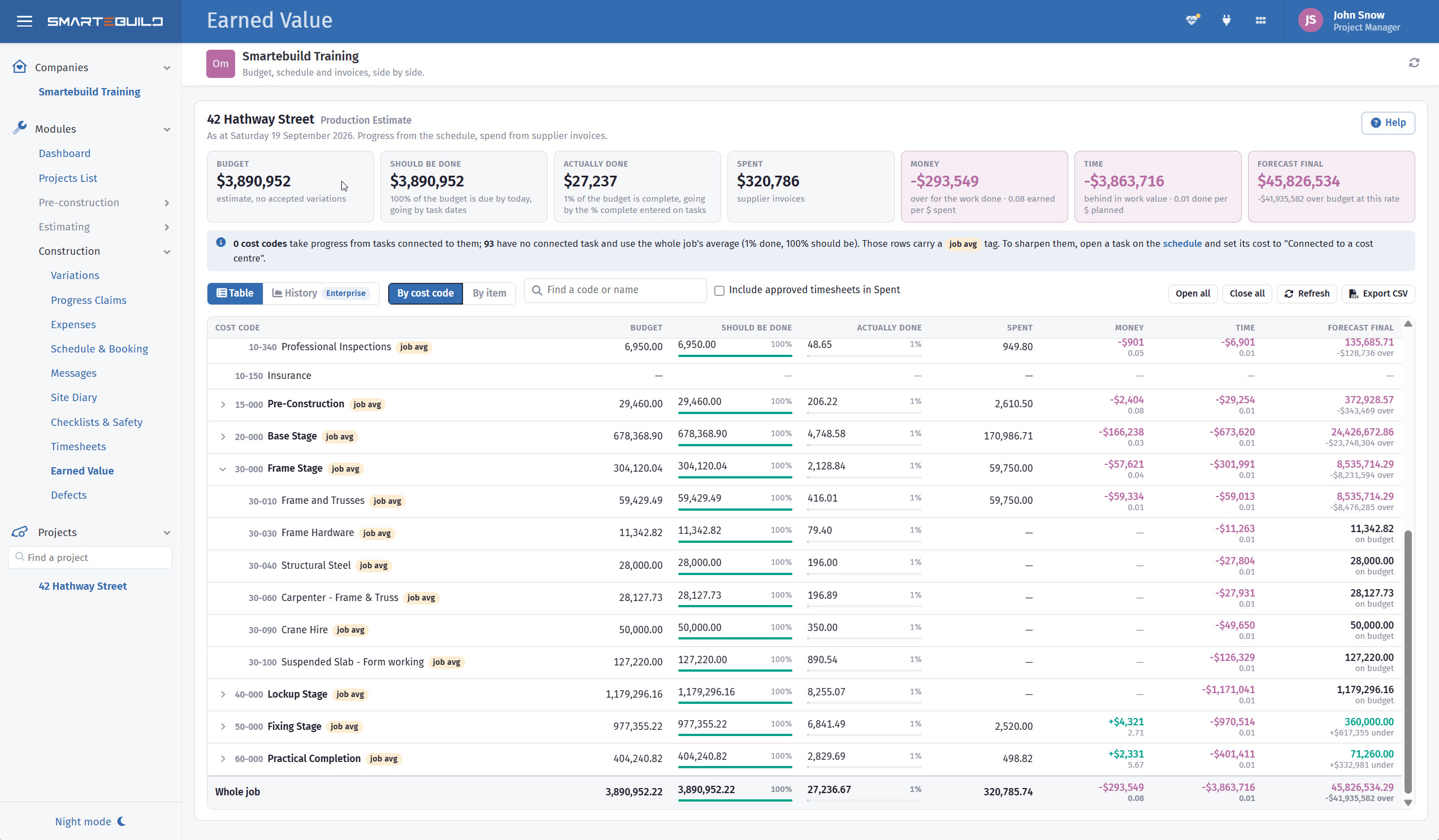Click the plug integrations icon
The width and height of the screenshot is (1439, 840).
(x=1226, y=20)
